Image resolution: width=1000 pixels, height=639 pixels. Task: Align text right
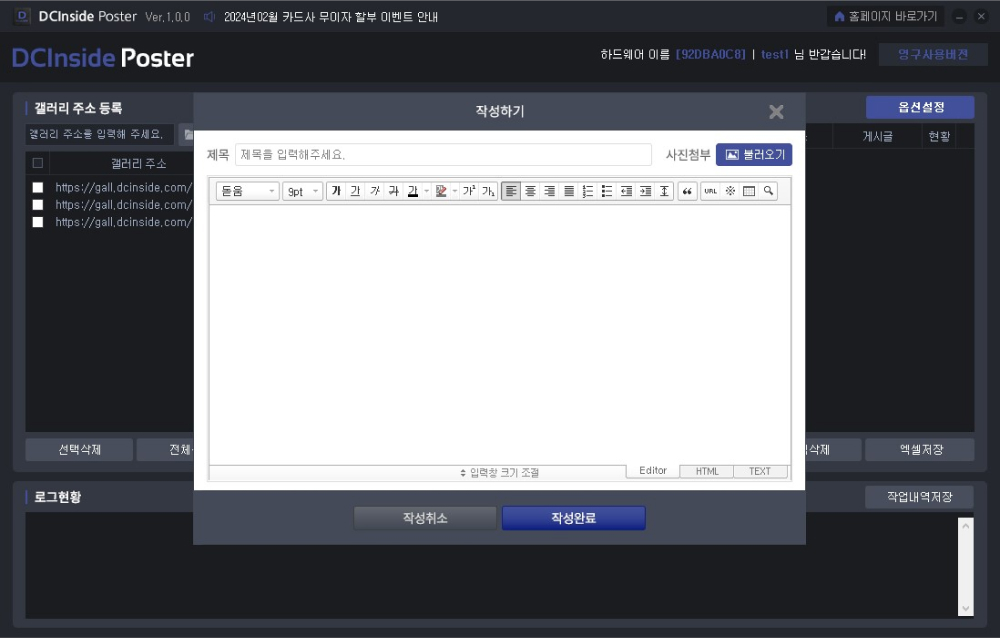tap(549, 191)
